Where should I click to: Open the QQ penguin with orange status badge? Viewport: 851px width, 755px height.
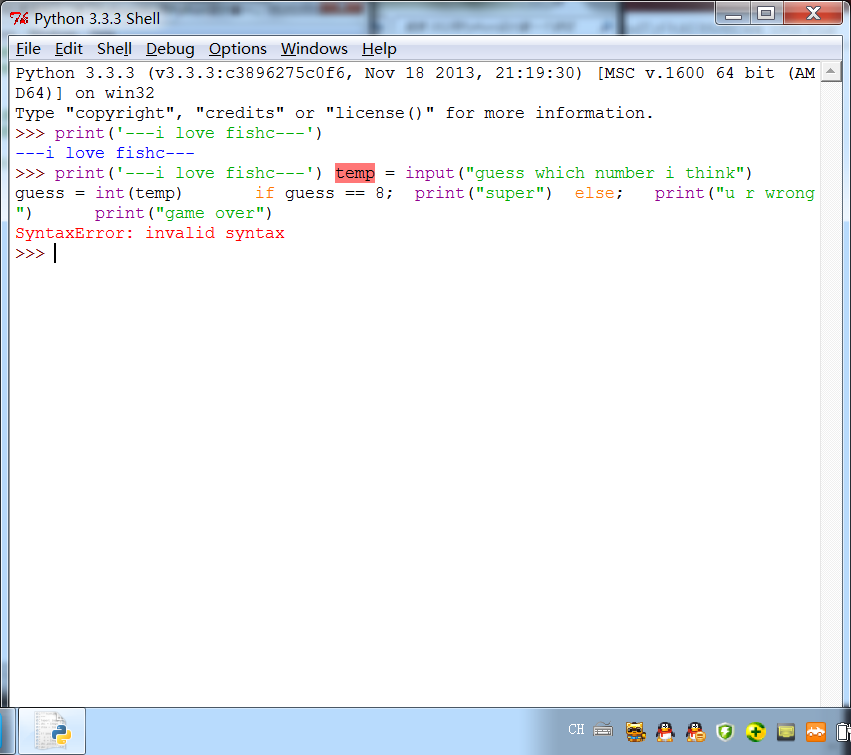[x=696, y=731]
